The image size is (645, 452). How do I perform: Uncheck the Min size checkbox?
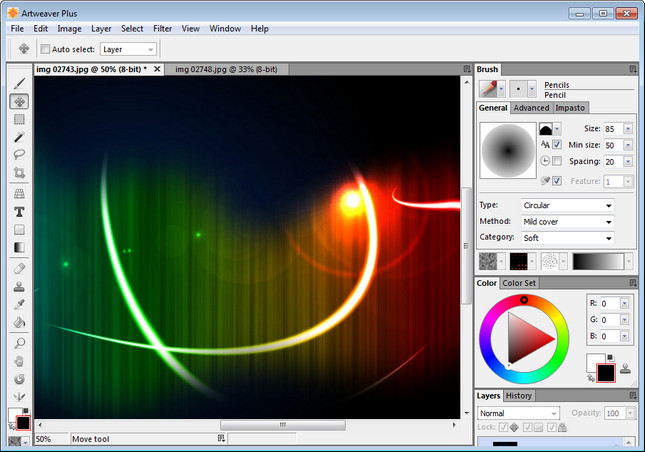(x=557, y=145)
